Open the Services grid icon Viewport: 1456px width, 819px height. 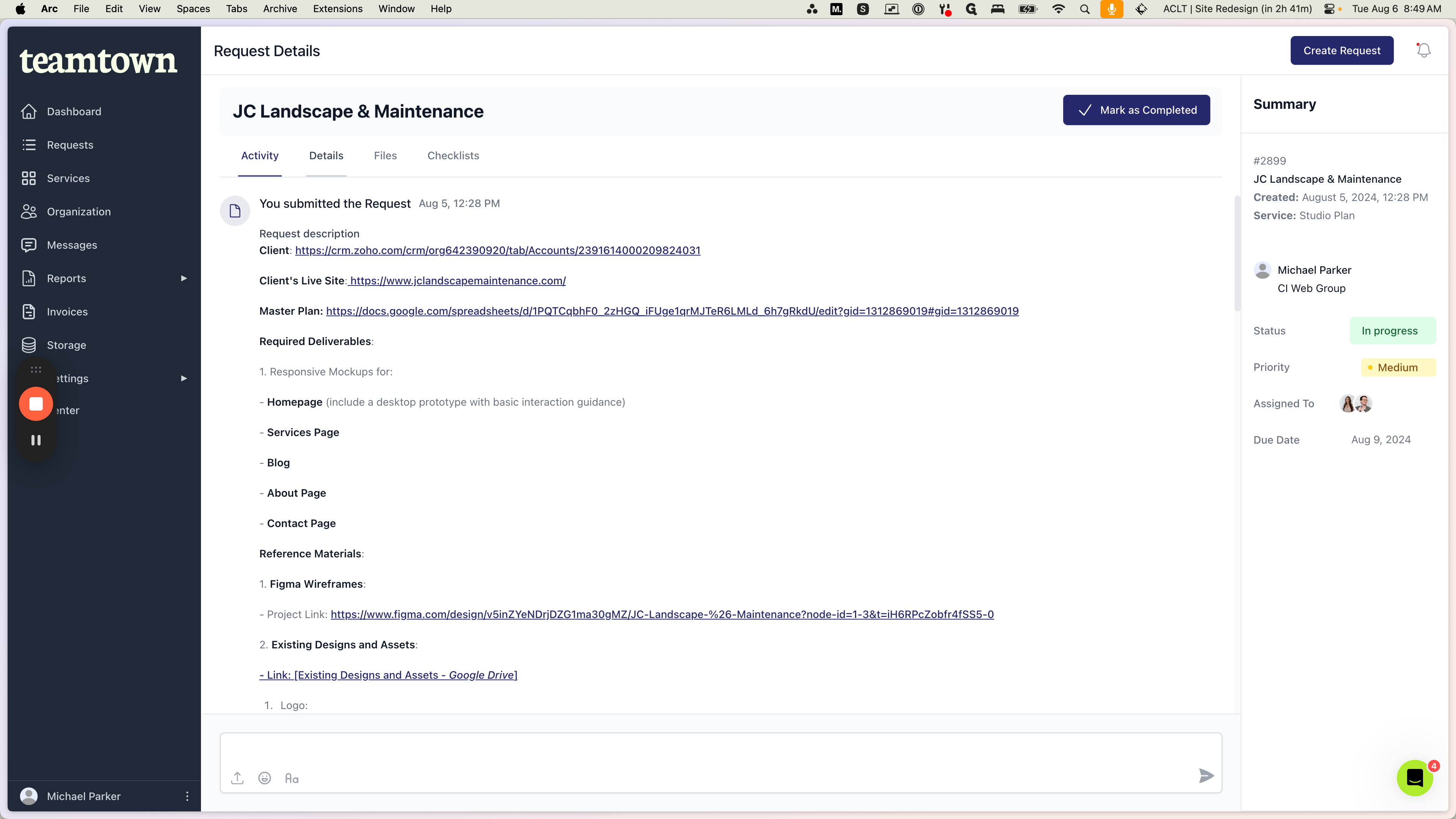[x=29, y=178]
